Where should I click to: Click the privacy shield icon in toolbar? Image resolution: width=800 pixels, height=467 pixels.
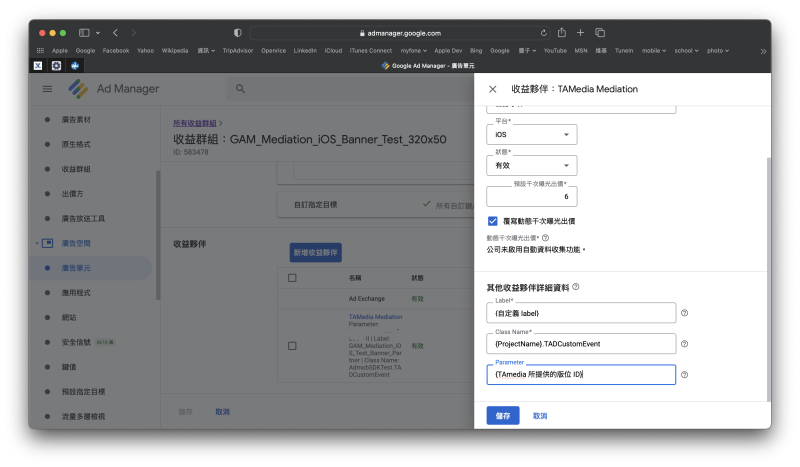point(238,33)
